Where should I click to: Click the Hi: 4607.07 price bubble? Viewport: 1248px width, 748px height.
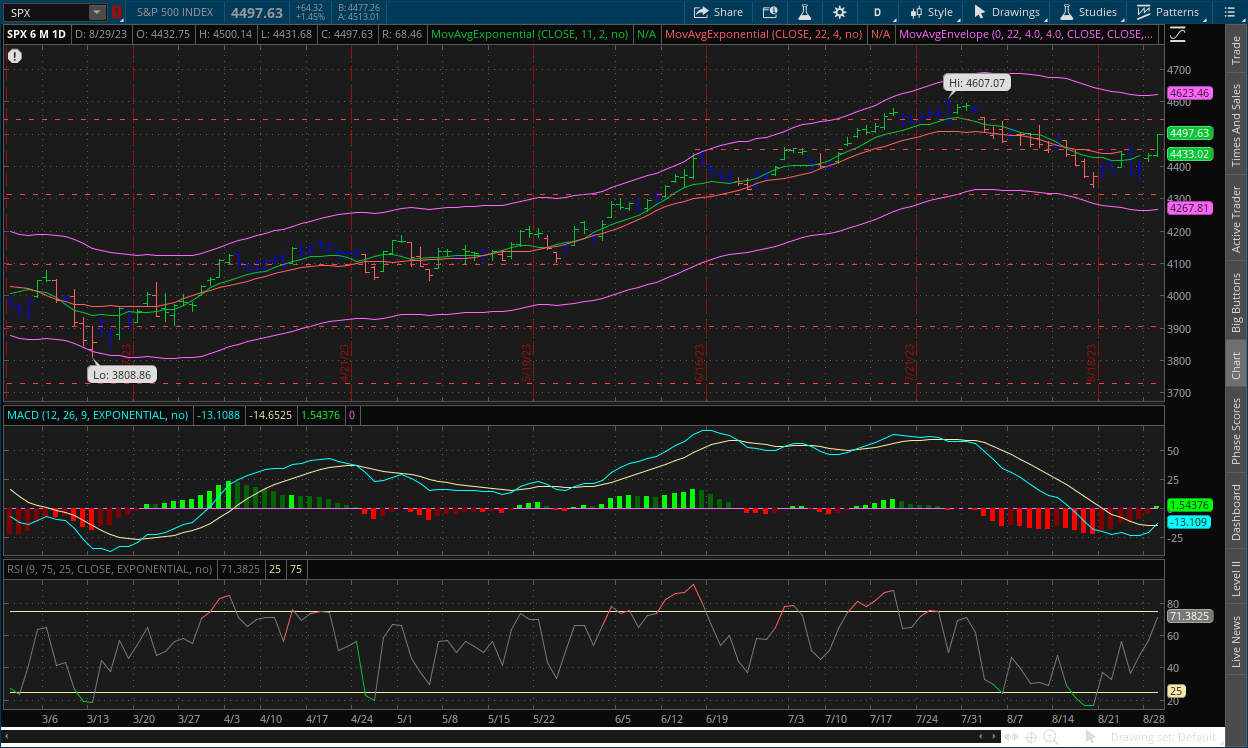[977, 84]
